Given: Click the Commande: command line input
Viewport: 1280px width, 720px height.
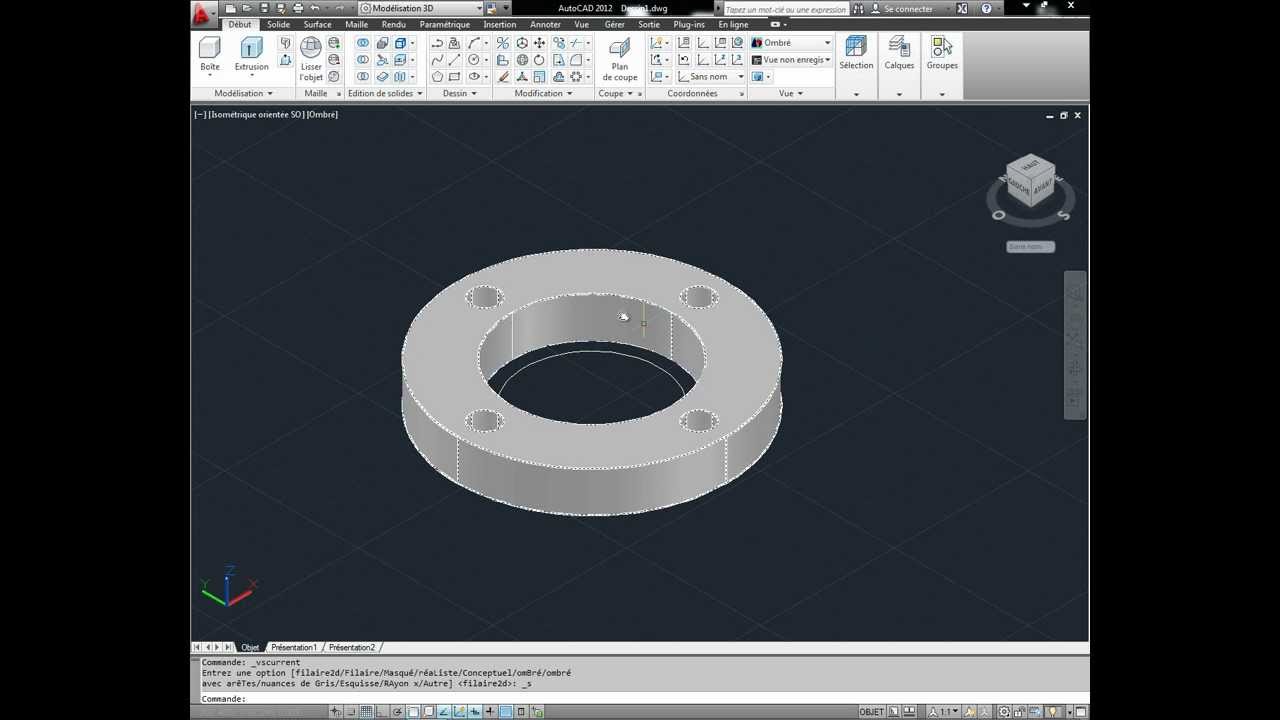Looking at the screenshot, I should pyautogui.click(x=640, y=699).
